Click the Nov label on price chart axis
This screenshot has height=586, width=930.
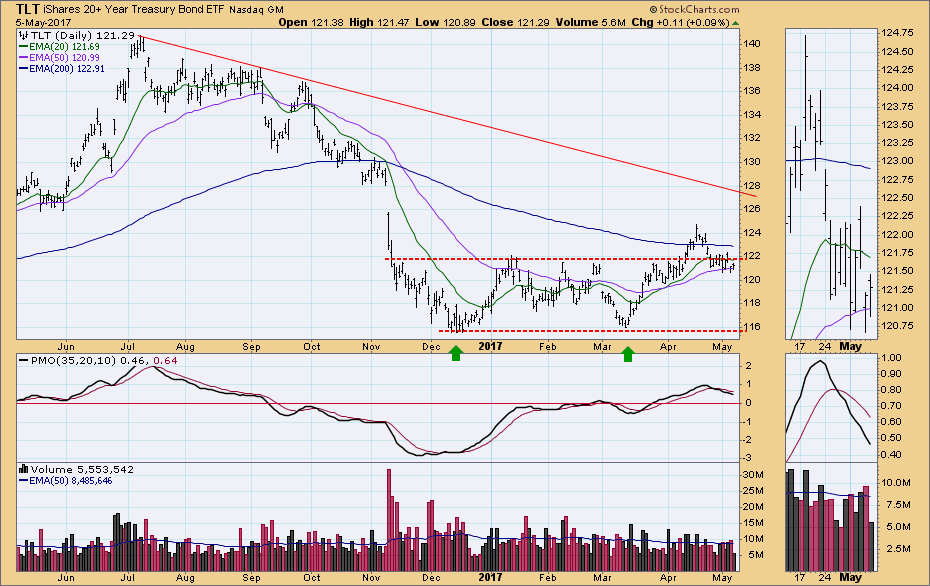[371, 346]
